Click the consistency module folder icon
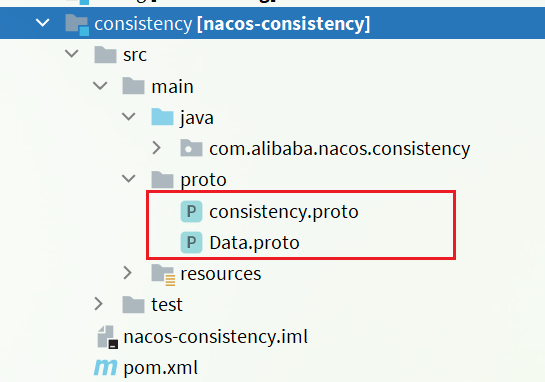Image resolution: width=545 pixels, height=382 pixels. click(x=77, y=25)
